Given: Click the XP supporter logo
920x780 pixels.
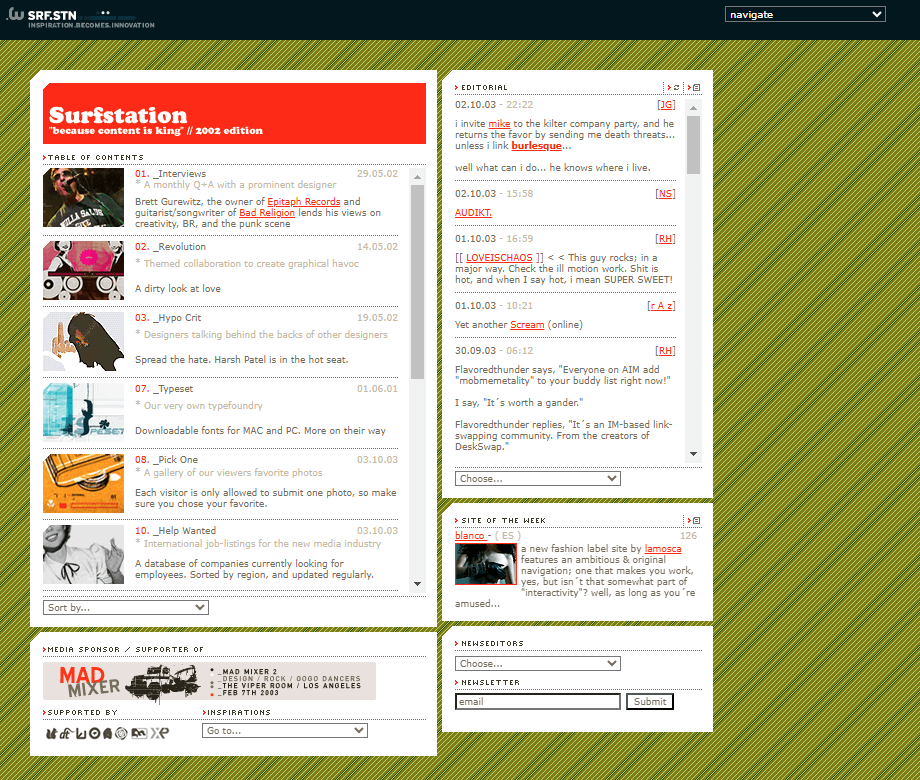Looking at the screenshot, I should 160,733.
